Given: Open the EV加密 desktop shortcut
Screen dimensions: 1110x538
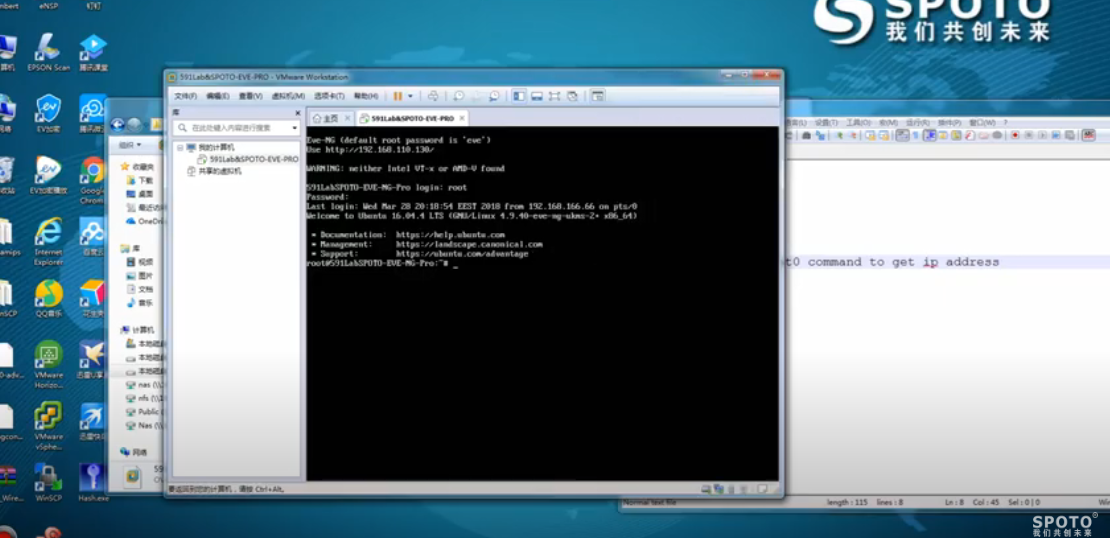Looking at the screenshot, I should (x=49, y=113).
